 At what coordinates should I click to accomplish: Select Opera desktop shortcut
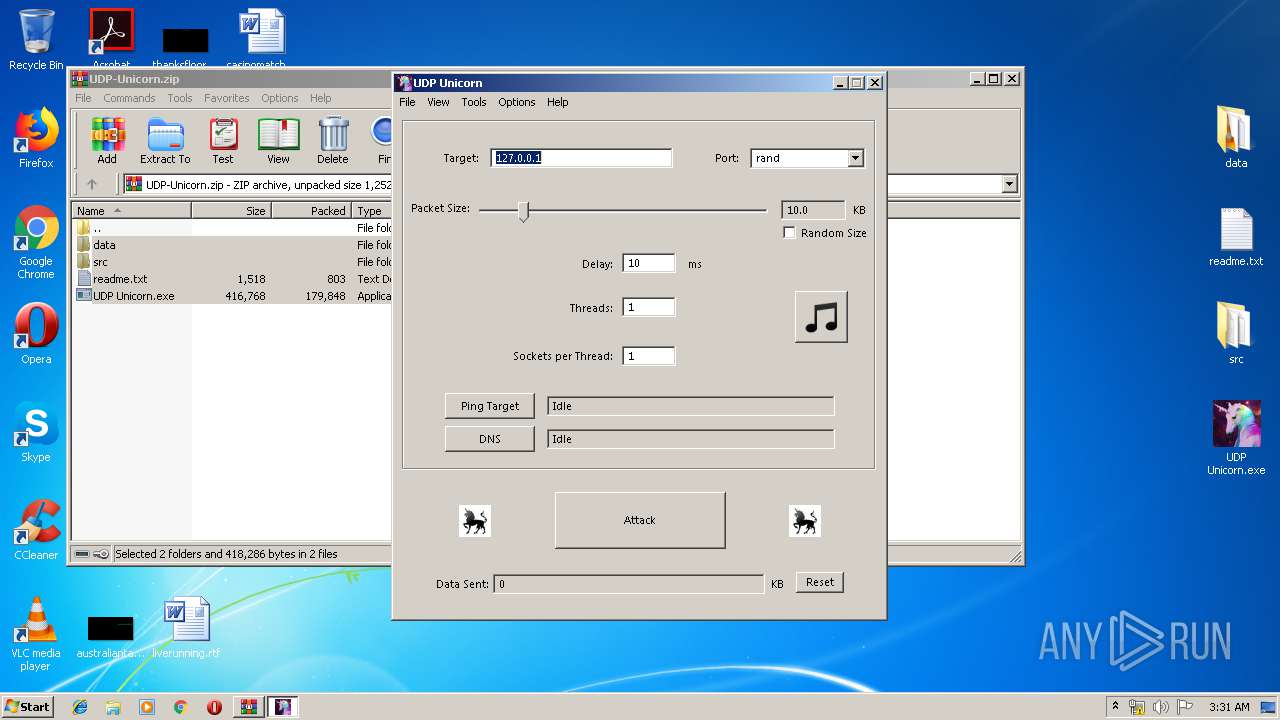click(x=36, y=334)
